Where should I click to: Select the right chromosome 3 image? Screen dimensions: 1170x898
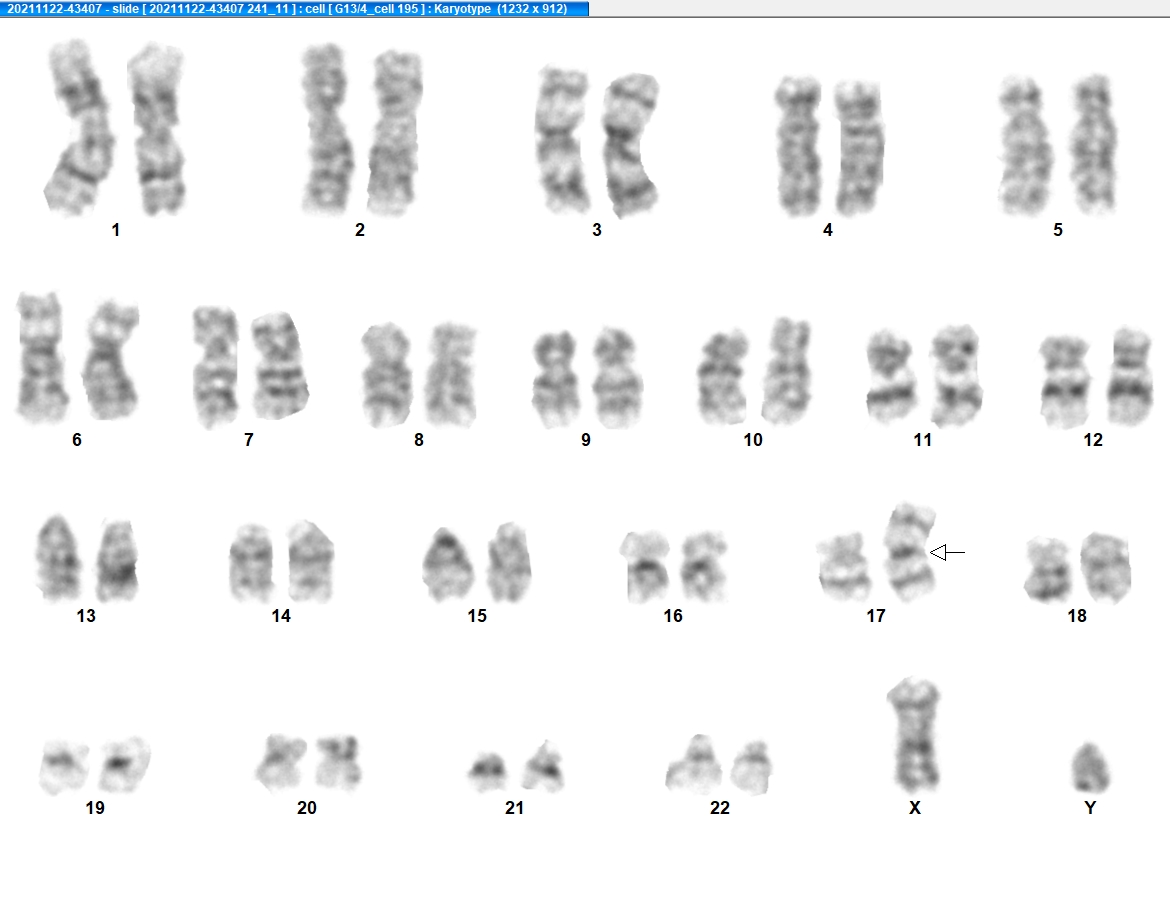631,145
